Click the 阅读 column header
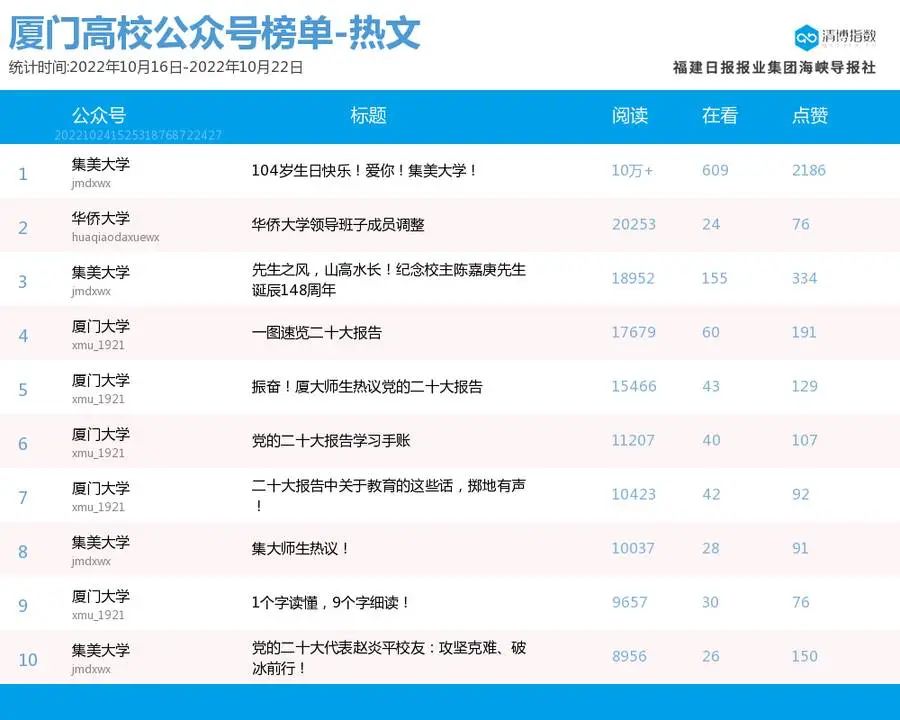The height and width of the screenshot is (720, 900). click(630, 115)
